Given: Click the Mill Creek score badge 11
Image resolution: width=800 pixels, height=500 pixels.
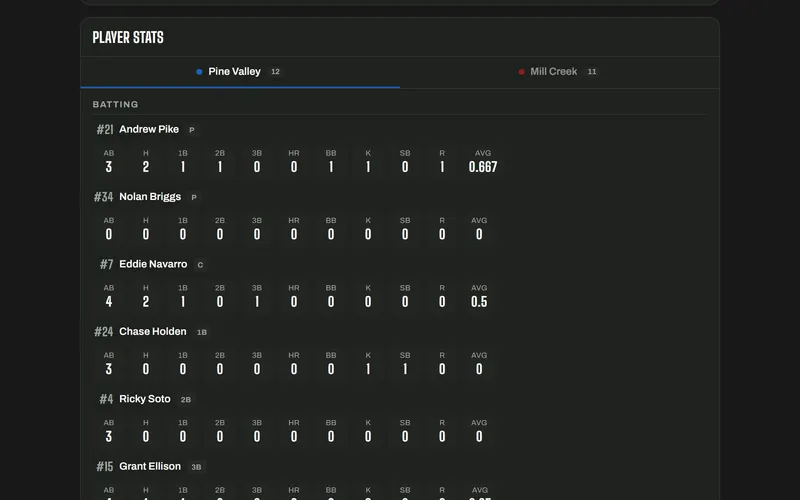Looking at the screenshot, I should [x=592, y=72].
